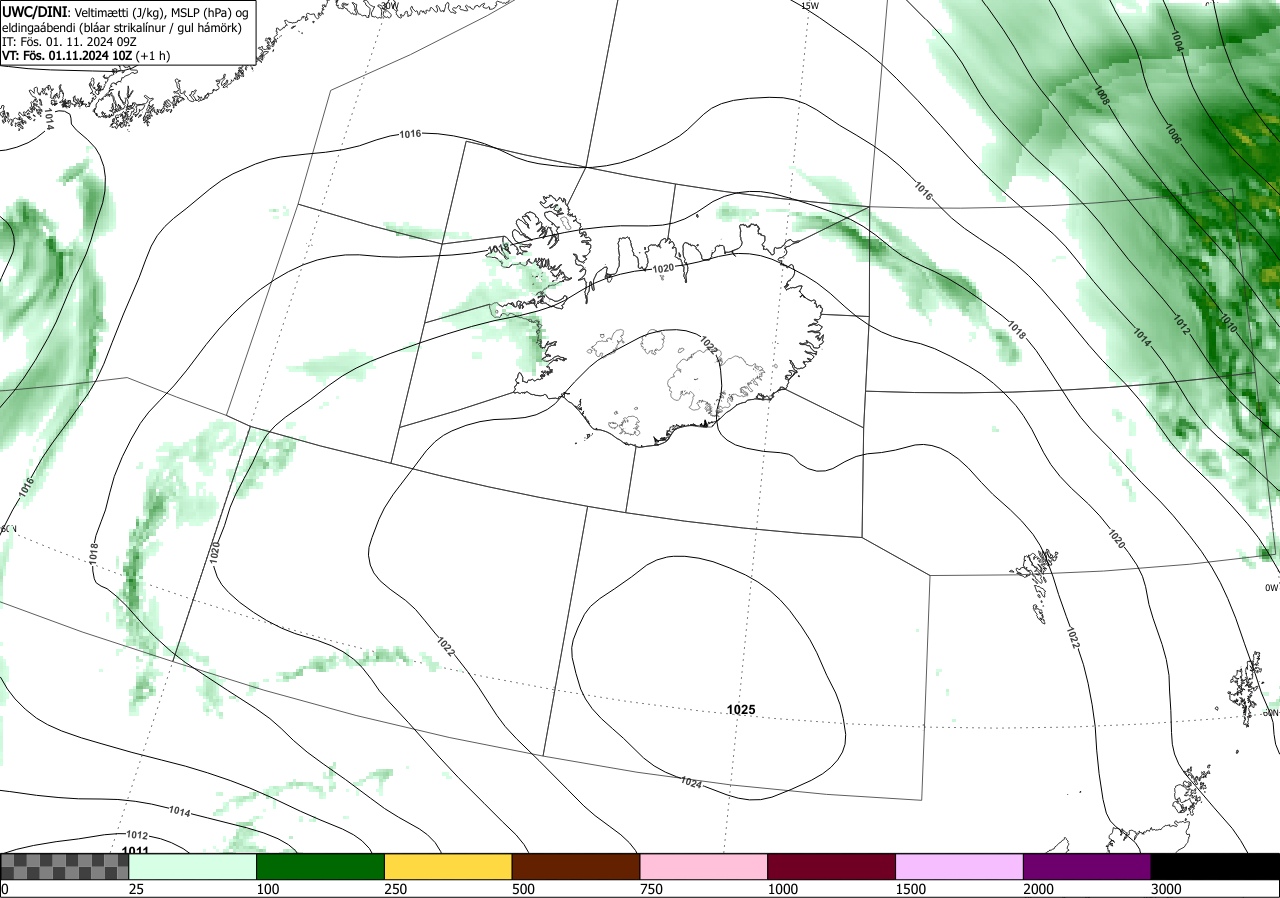This screenshot has height=898, width=1280.
Task: Click the pink 750–1000 legend swatch
Action: click(704, 866)
